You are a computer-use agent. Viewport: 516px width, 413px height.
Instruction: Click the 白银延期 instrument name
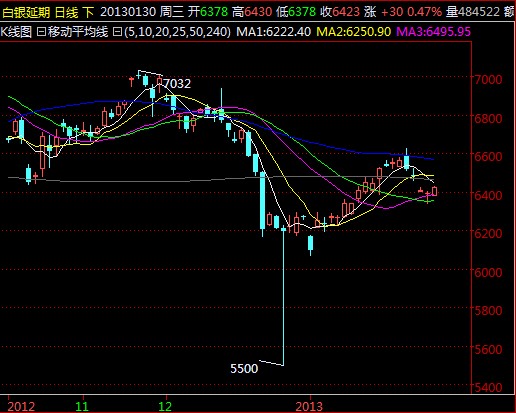pos(26,13)
